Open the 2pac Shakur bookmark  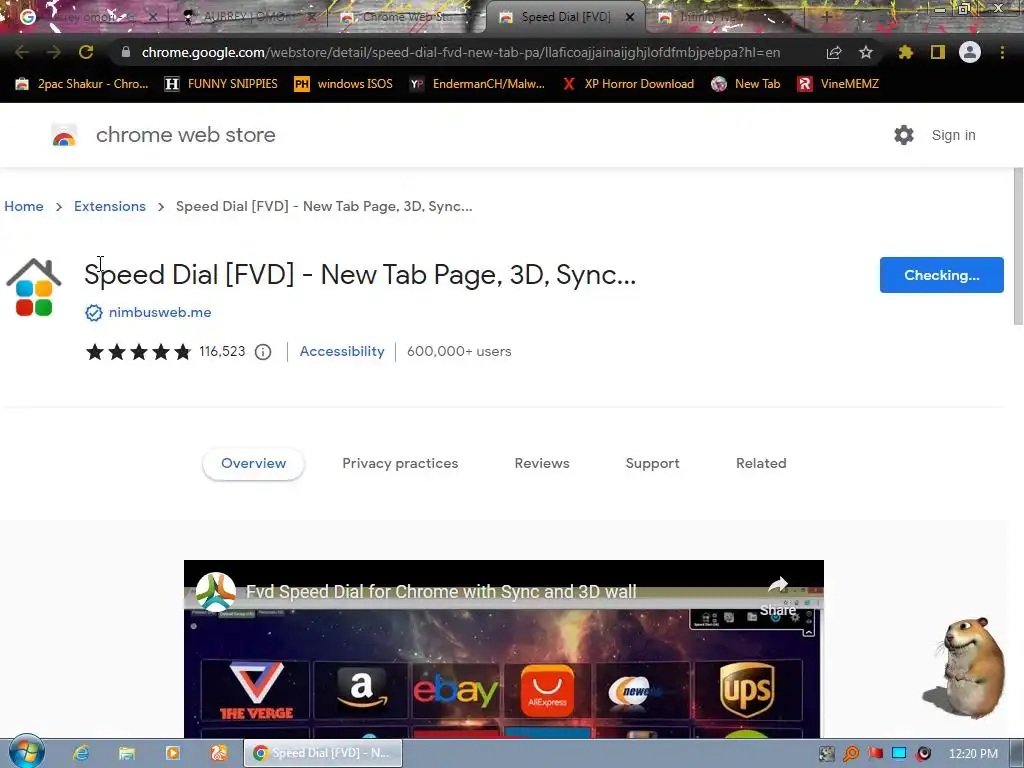(x=82, y=84)
